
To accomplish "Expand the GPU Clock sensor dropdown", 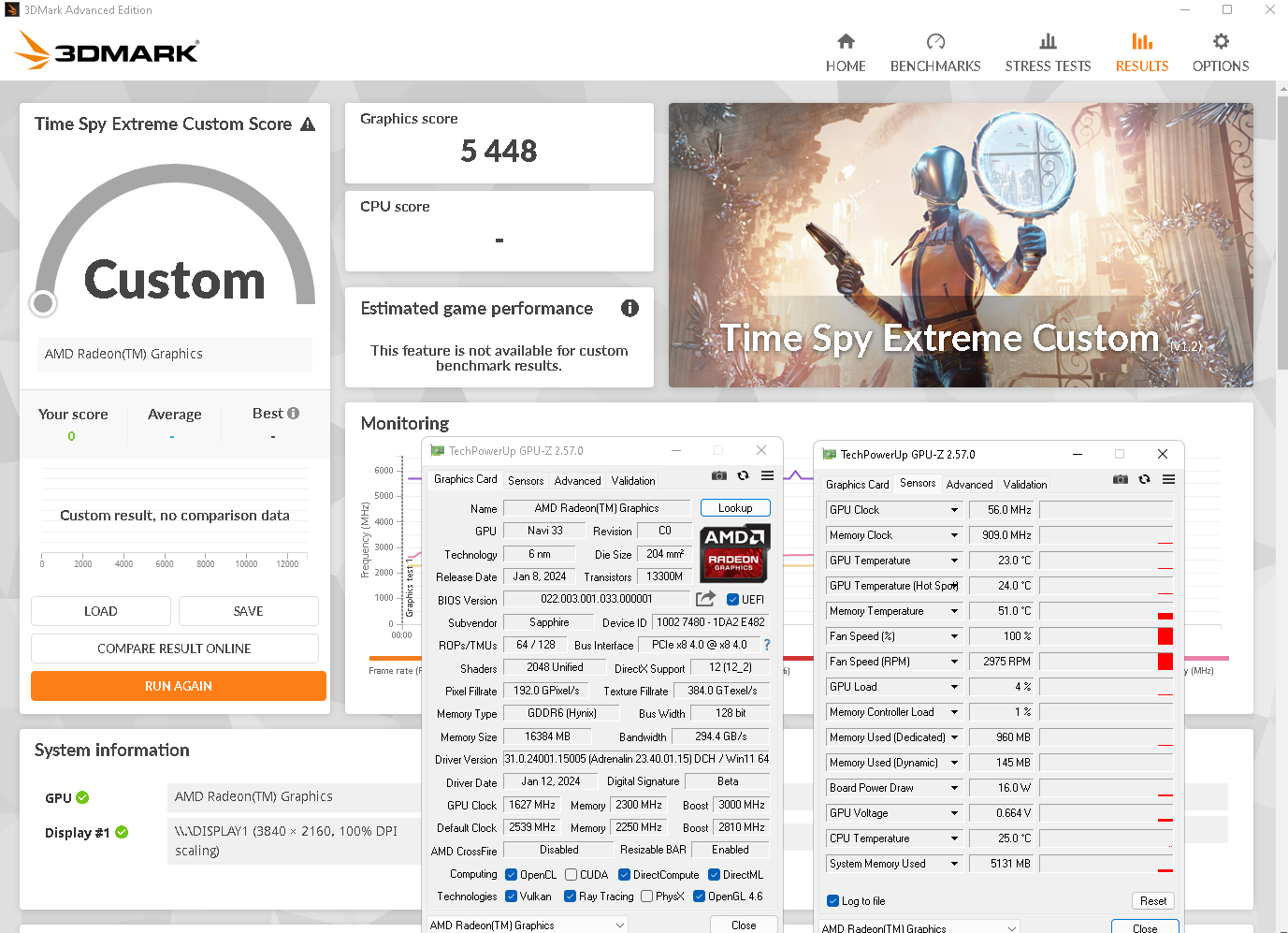I will [954, 510].
